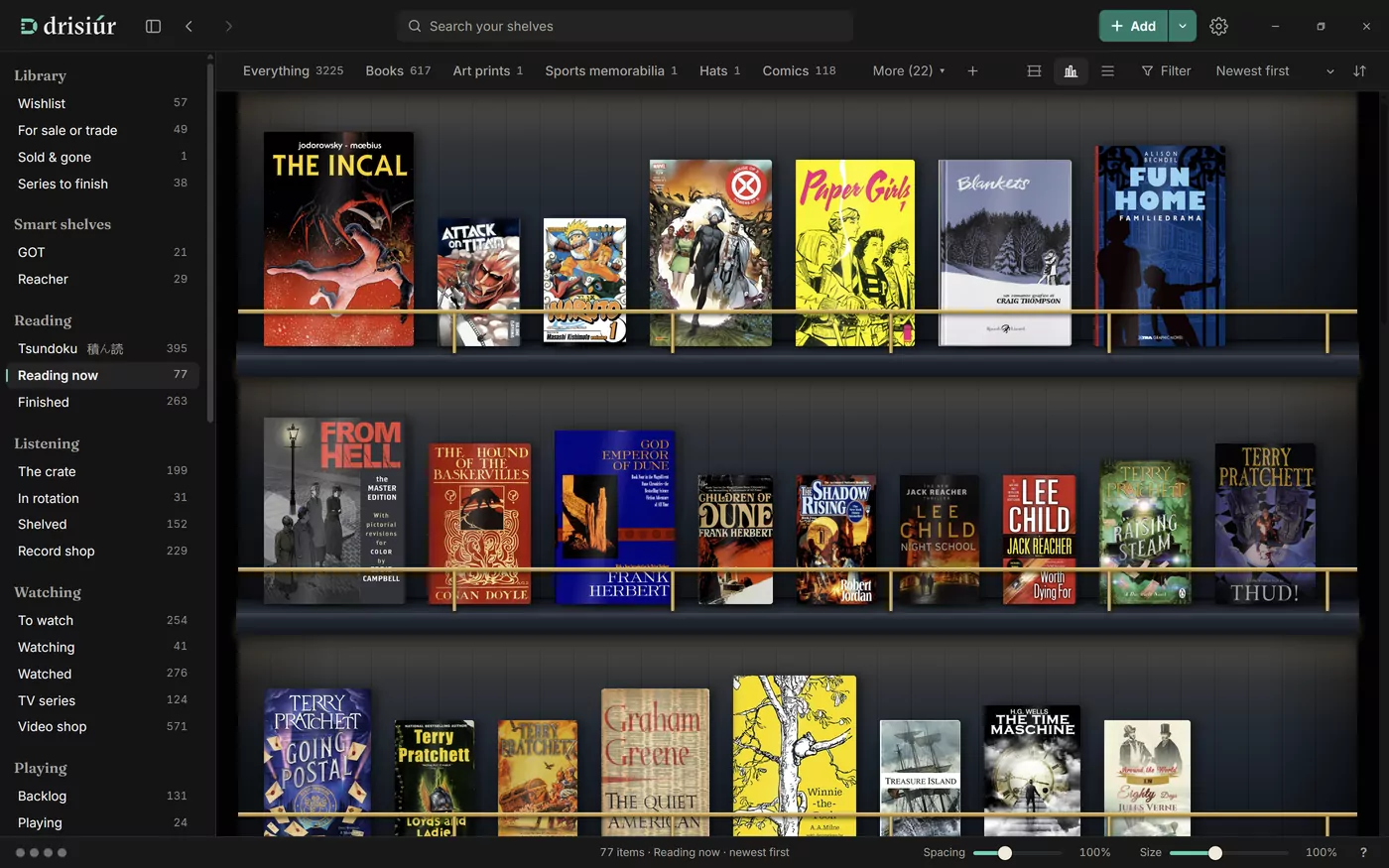Open Terry Pratchett Thud! cover
Screen dimensions: 1389x868
click(x=1265, y=524)
